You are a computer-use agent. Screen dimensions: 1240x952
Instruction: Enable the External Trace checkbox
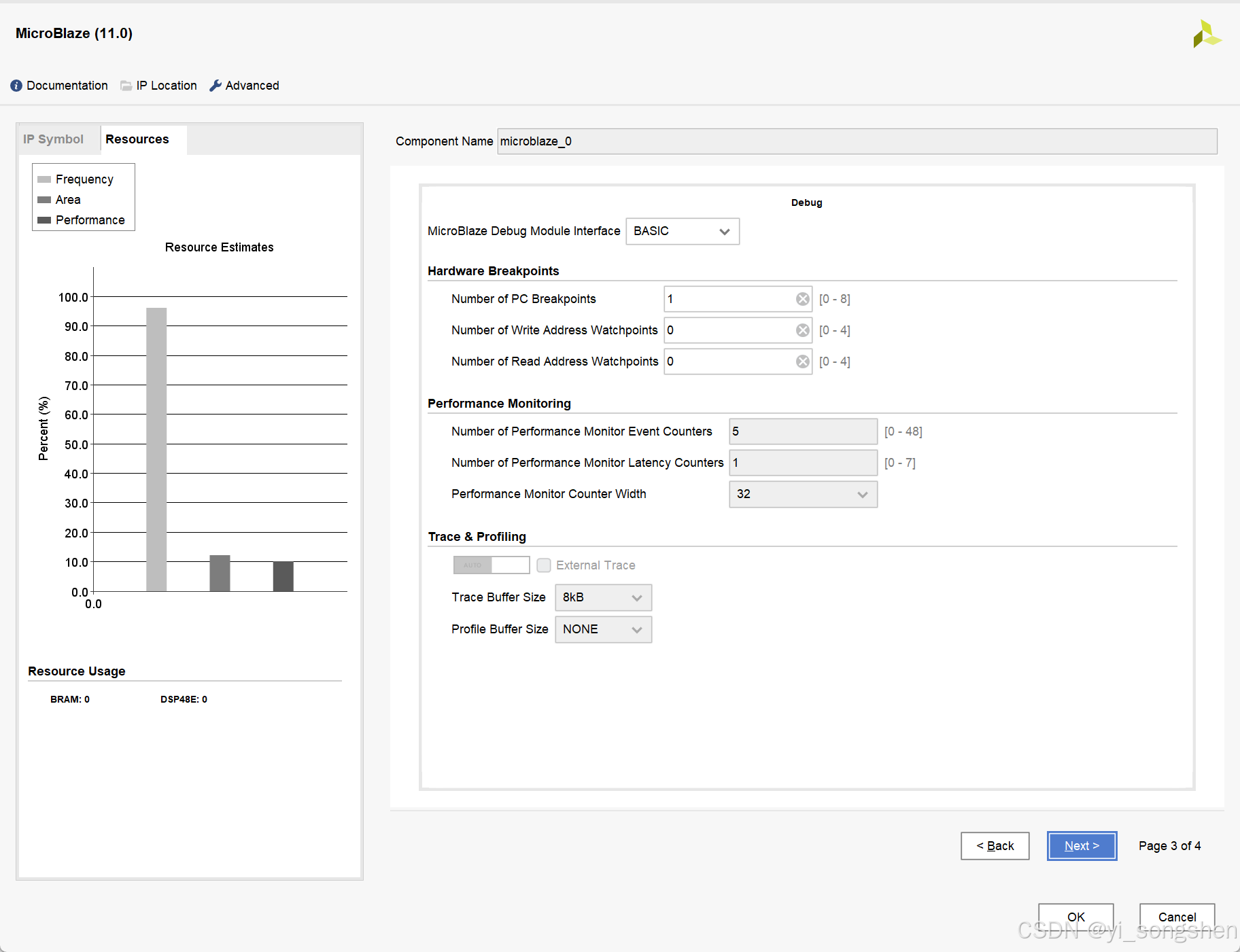544,565
